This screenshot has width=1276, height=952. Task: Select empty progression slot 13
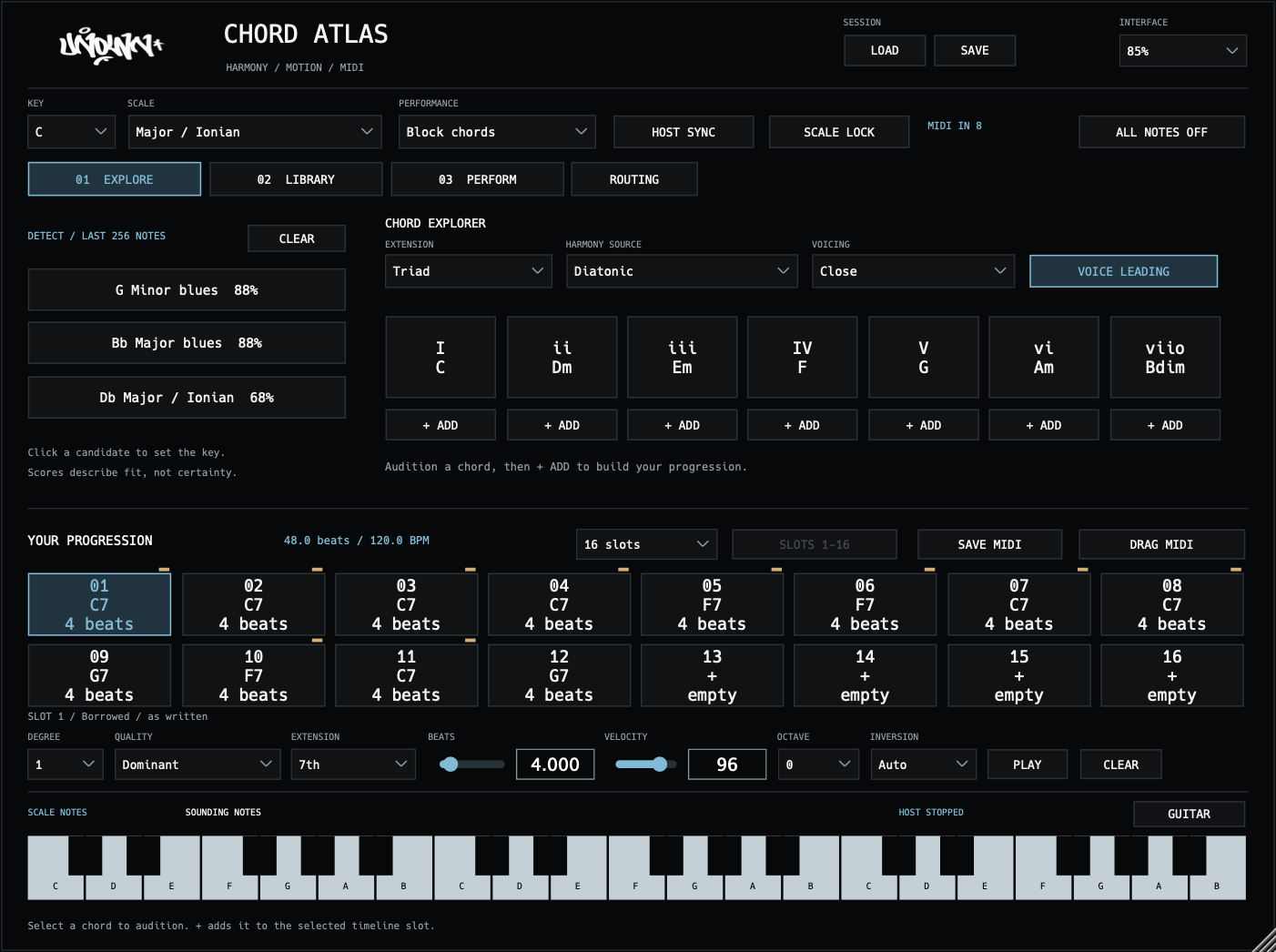[712, 675]
